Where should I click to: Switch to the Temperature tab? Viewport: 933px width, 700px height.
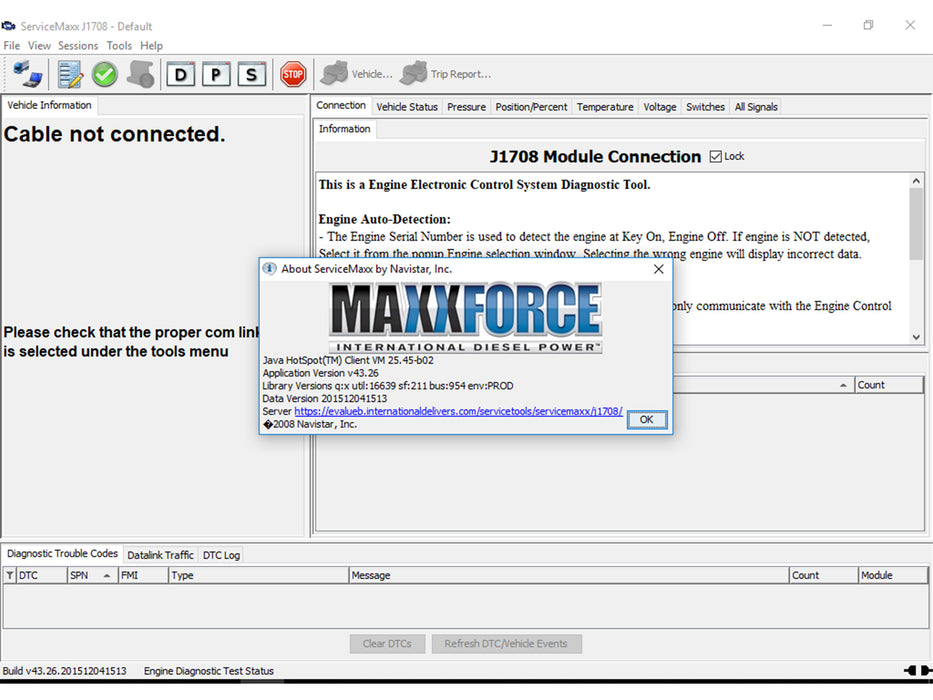tap(605, 107)
